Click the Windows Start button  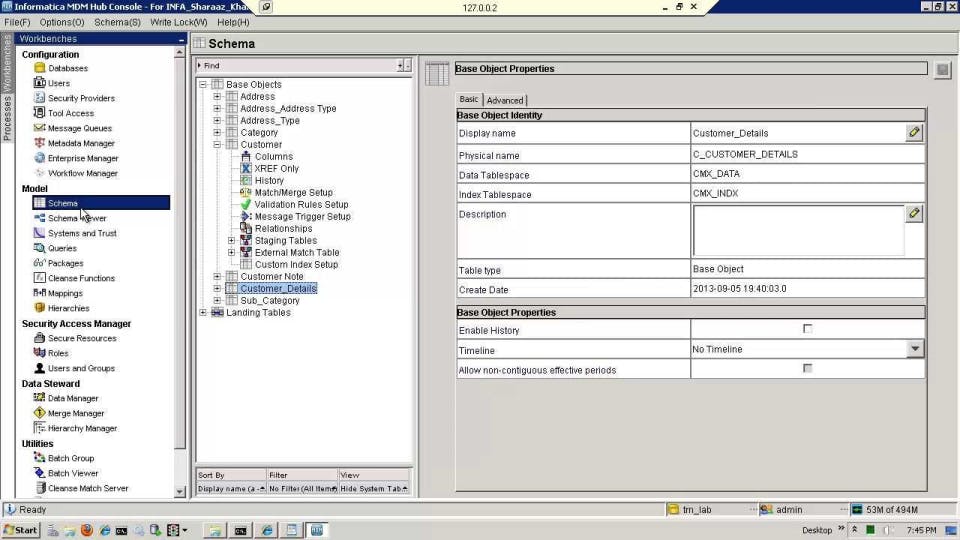[x=20, y=530]
